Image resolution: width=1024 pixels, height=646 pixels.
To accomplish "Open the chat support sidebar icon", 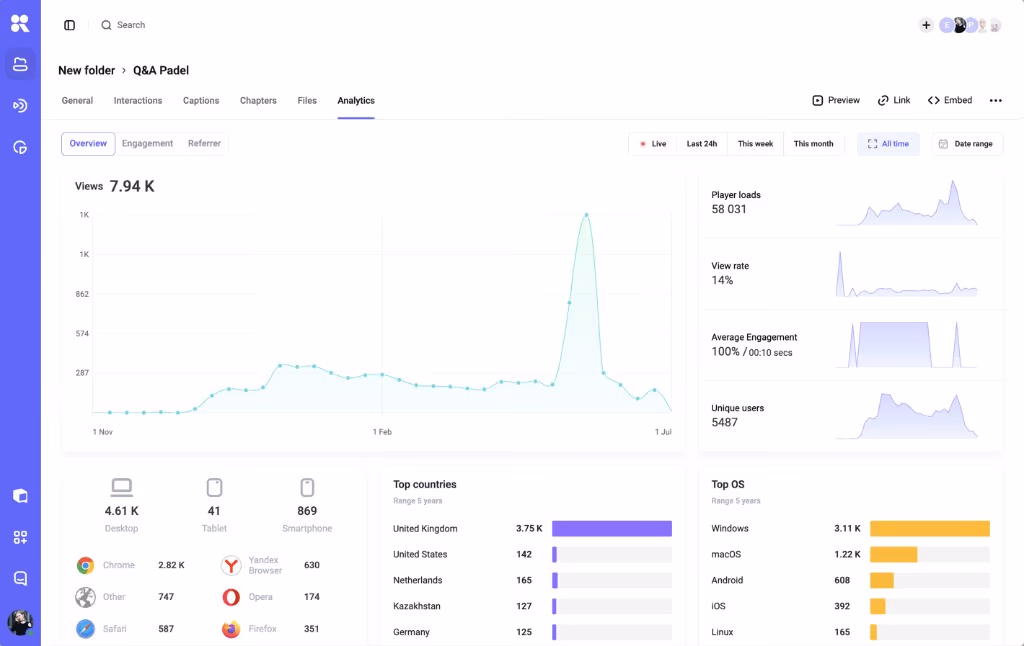I will tap(20, 578).
